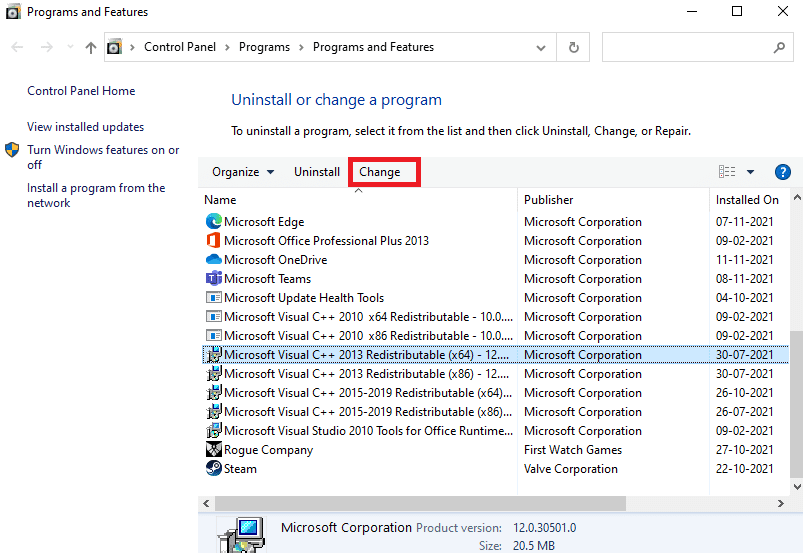Viewport: 803px width, 553px height.
Task: Click install date 07-11-2021
Action: pos(744,222)
